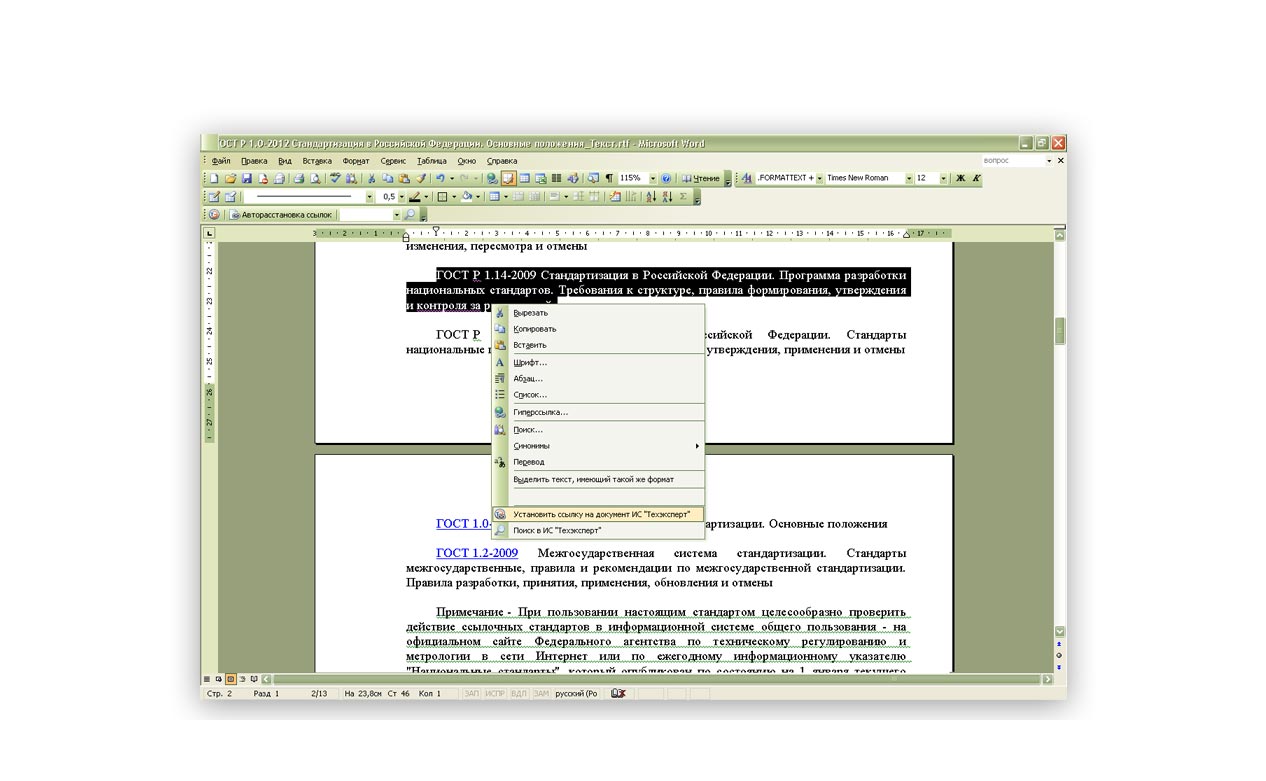Insert a table from the standard toolbar
Screen dimensions: 1266x781
(x=524, y=178)
